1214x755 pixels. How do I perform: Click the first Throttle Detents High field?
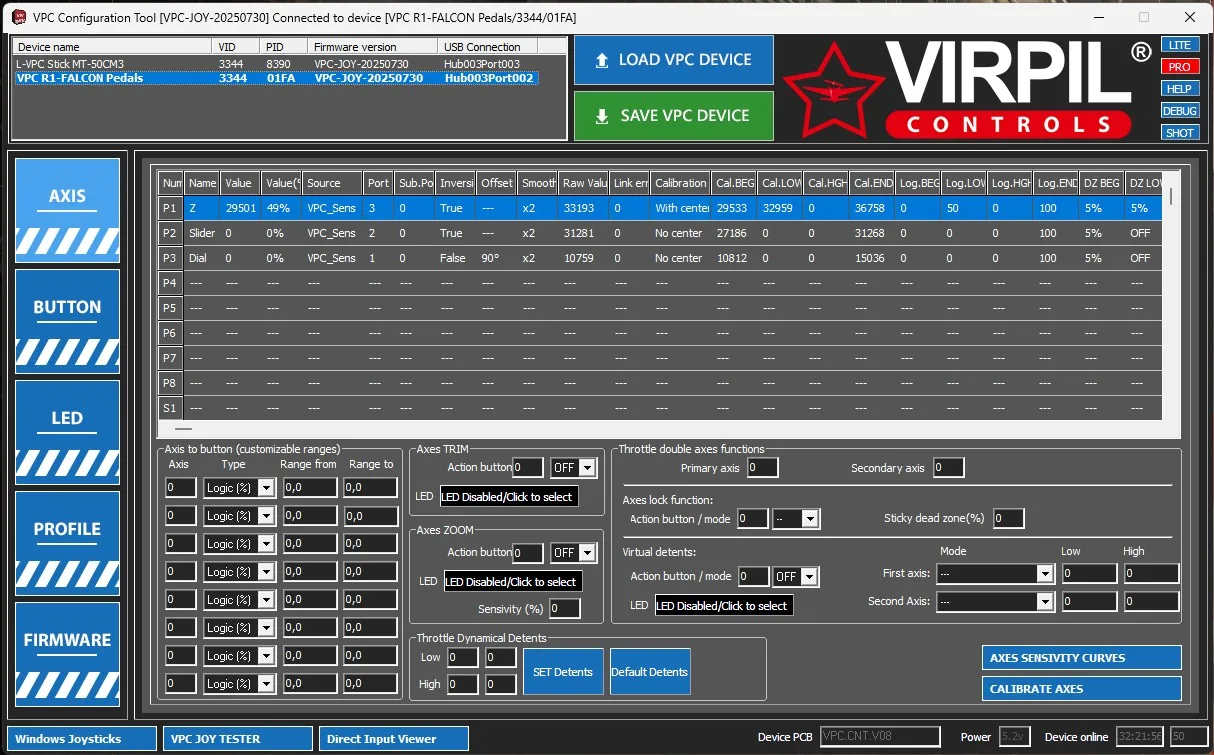pos(463,685)
